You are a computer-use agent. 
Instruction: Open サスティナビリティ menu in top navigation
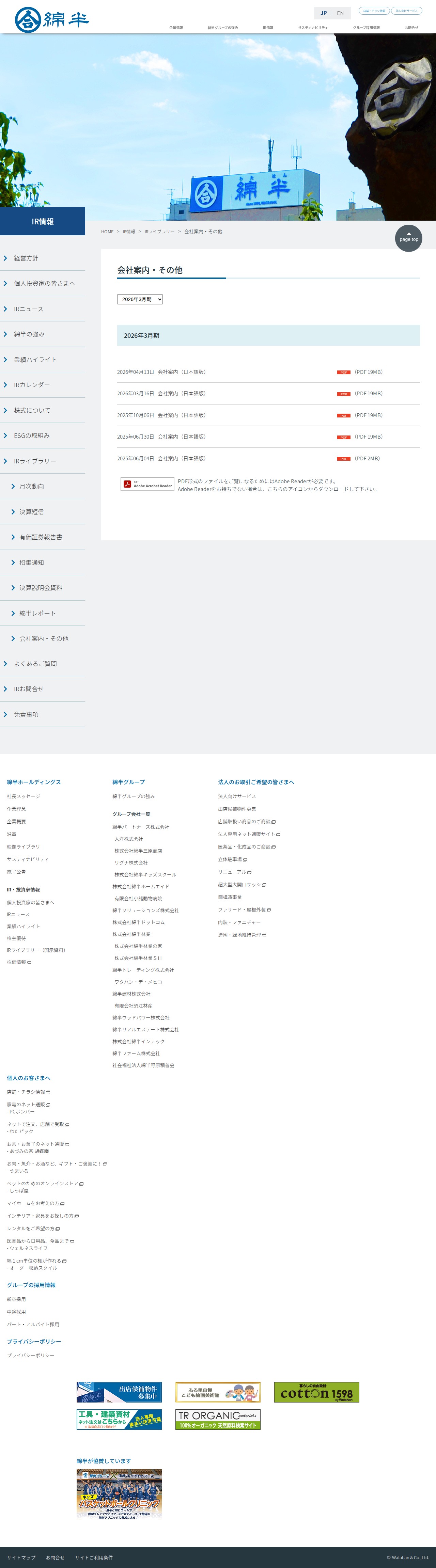[313, 27]
